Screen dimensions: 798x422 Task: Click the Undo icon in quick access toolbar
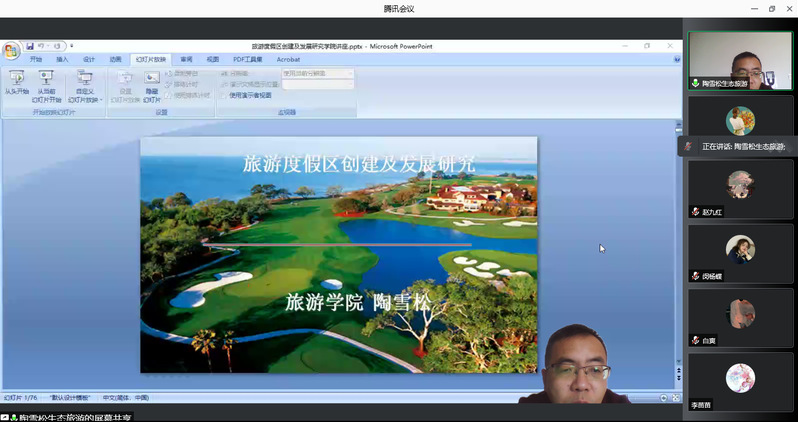click(x=42, y=46)
